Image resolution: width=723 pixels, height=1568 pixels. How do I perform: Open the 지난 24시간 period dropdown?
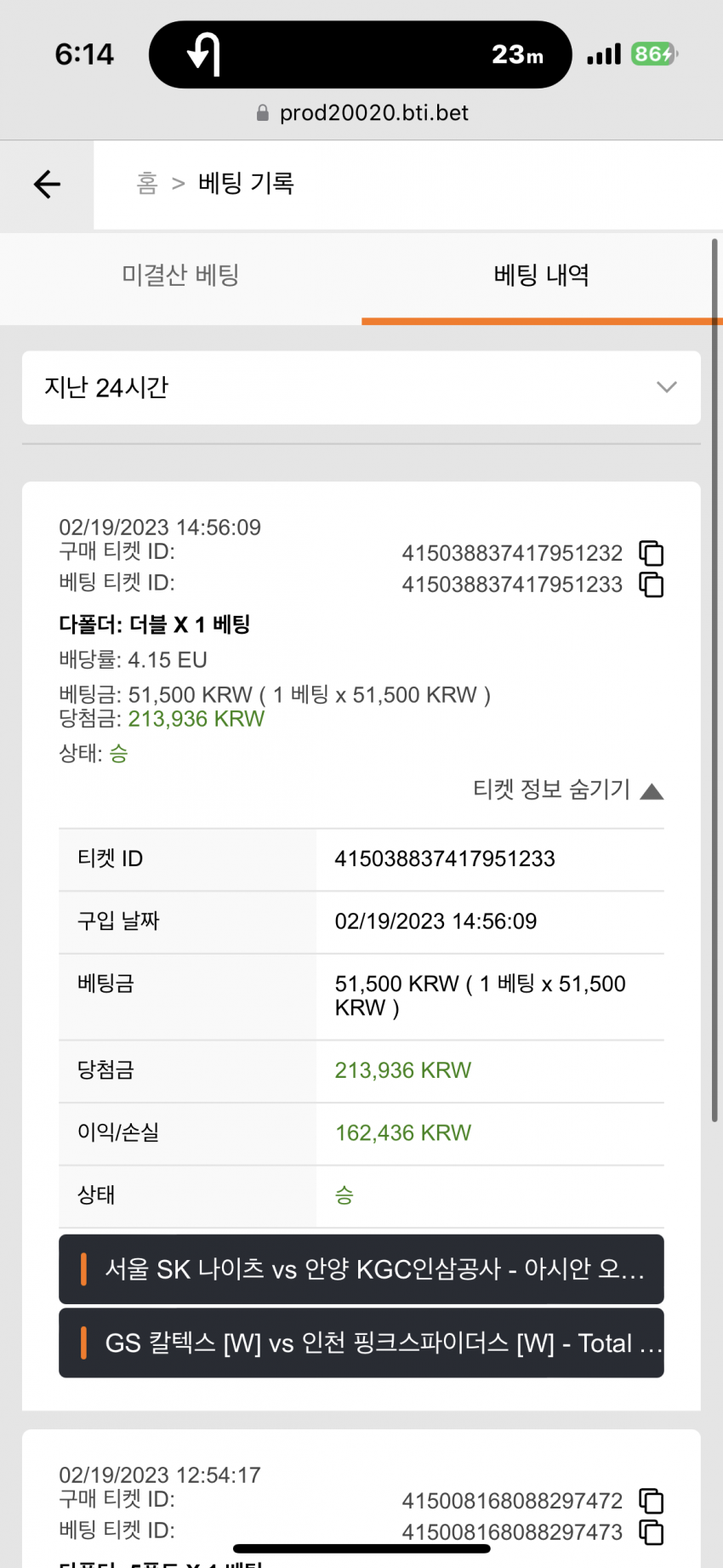coord(361,387)
